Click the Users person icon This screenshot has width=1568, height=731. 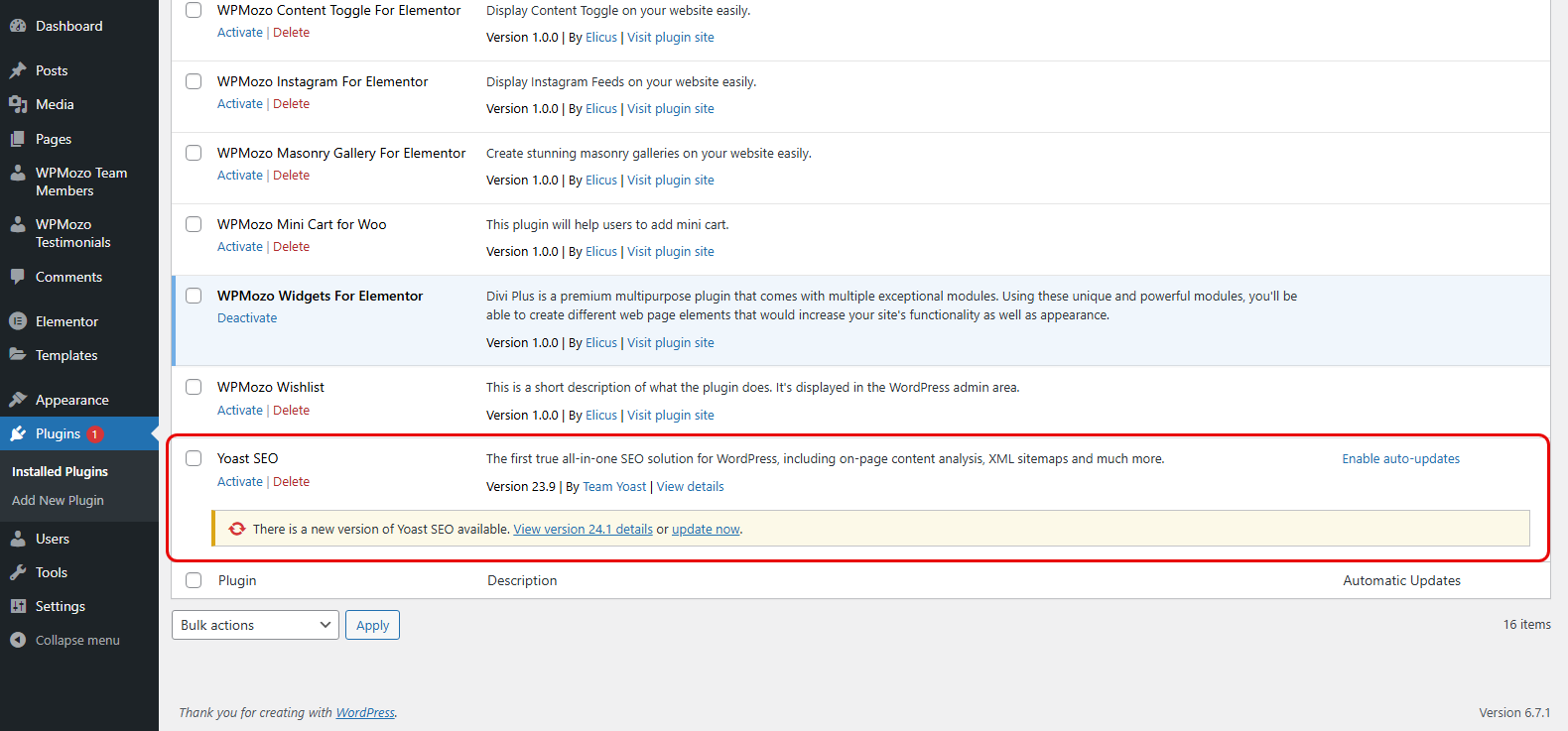coord(18,539)
